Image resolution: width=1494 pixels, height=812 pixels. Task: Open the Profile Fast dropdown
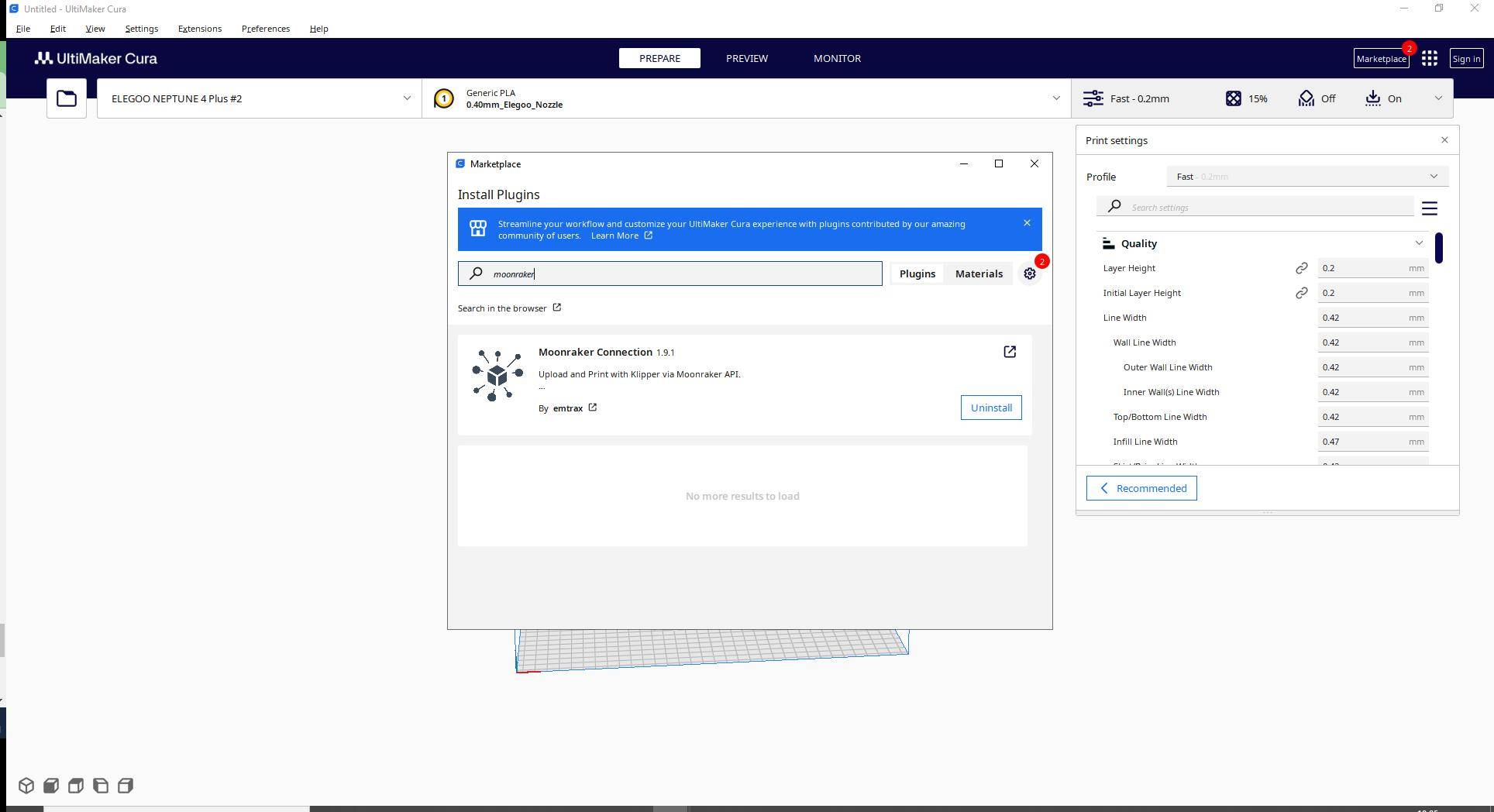(1307, 177)
